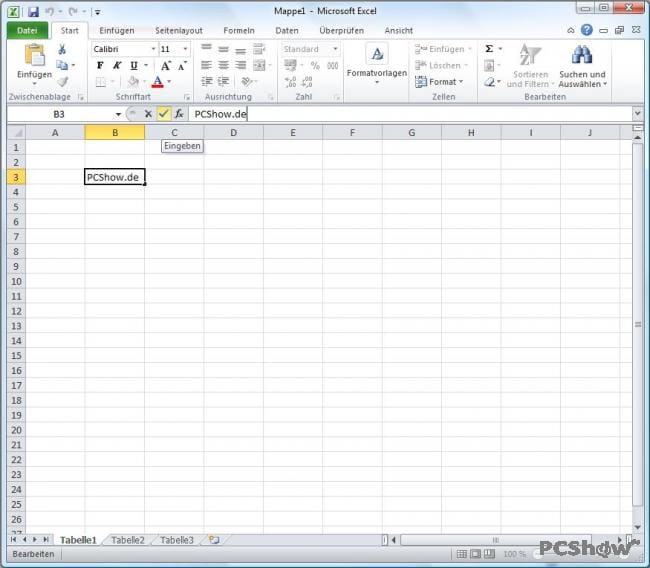Open the Calibri font name dropdown
650x568 pixels.
[153, 49]
